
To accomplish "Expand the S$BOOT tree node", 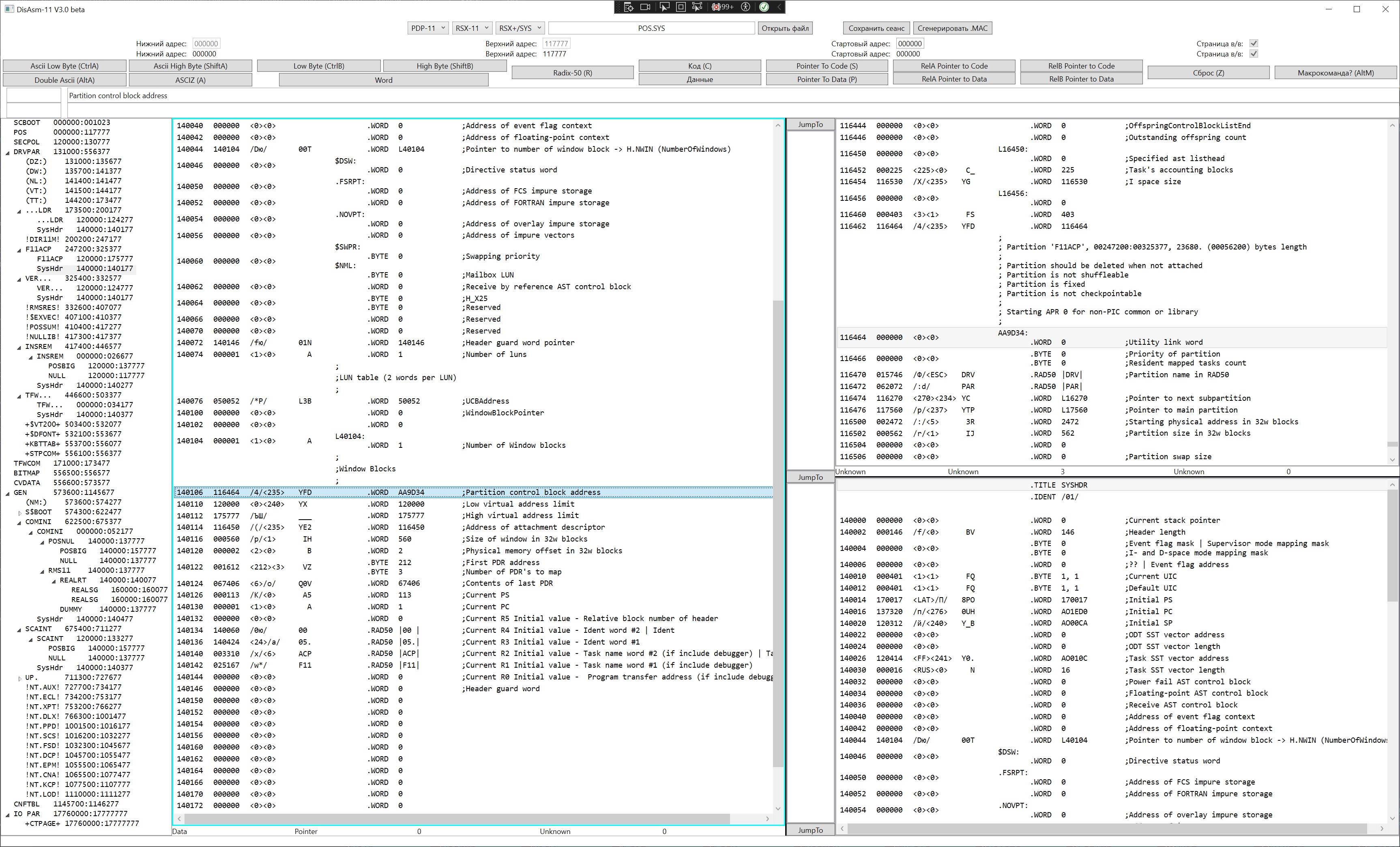I will [20, 512].
